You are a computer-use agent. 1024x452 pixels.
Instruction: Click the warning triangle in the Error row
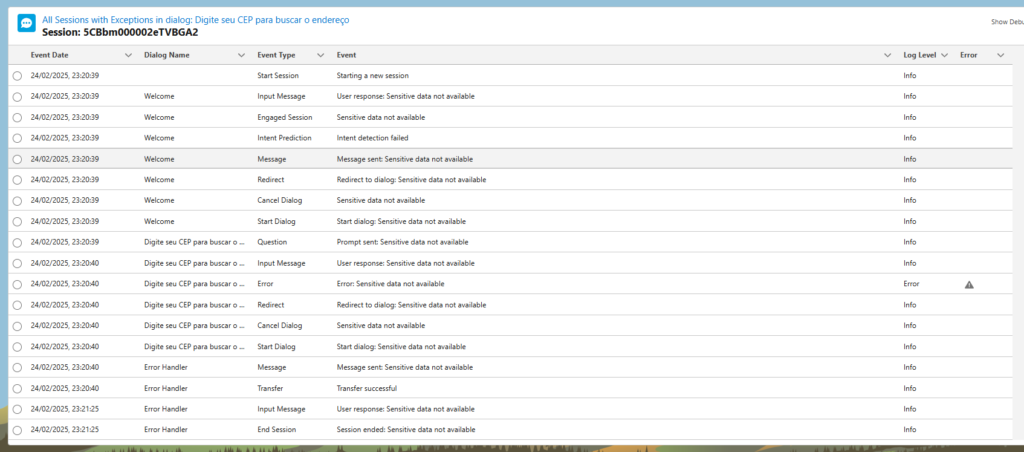pyautogui.click(x=968, y=284)
